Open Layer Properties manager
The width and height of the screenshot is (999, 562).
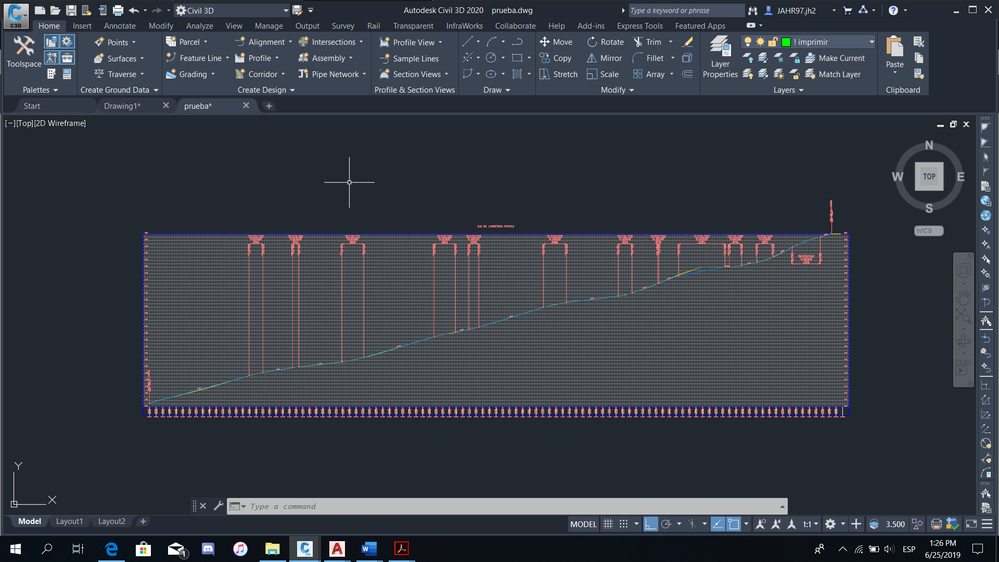[x=720, y=57]
